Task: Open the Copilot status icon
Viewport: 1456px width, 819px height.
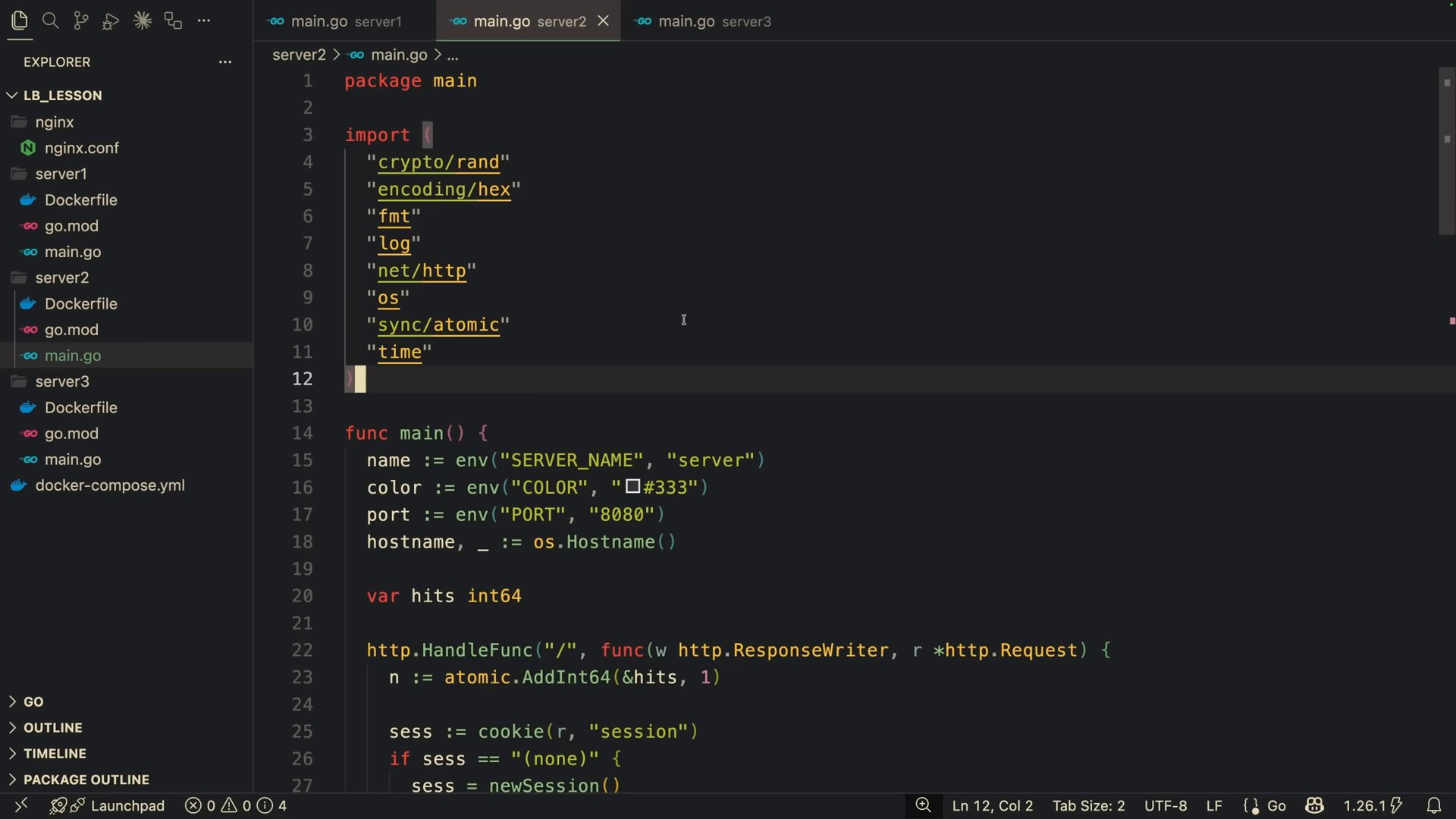Action: point(1314,805)
